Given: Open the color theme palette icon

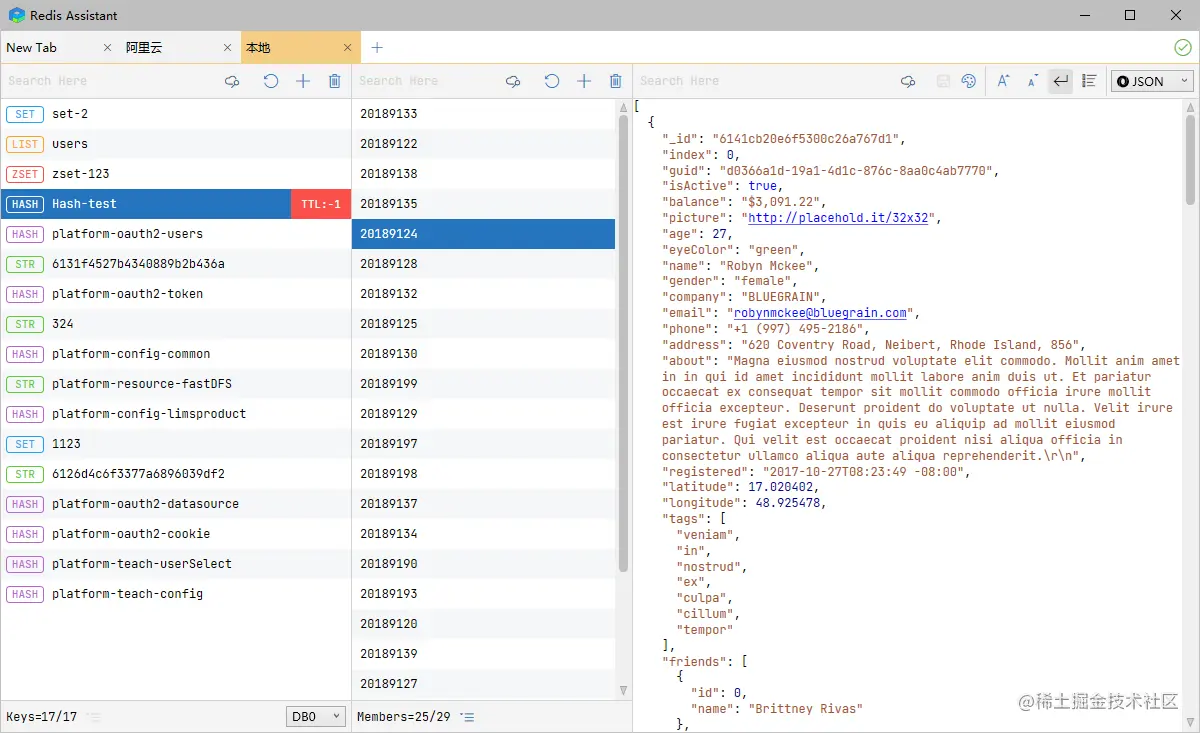Looking at the screenshot, I should pos(968,81).
